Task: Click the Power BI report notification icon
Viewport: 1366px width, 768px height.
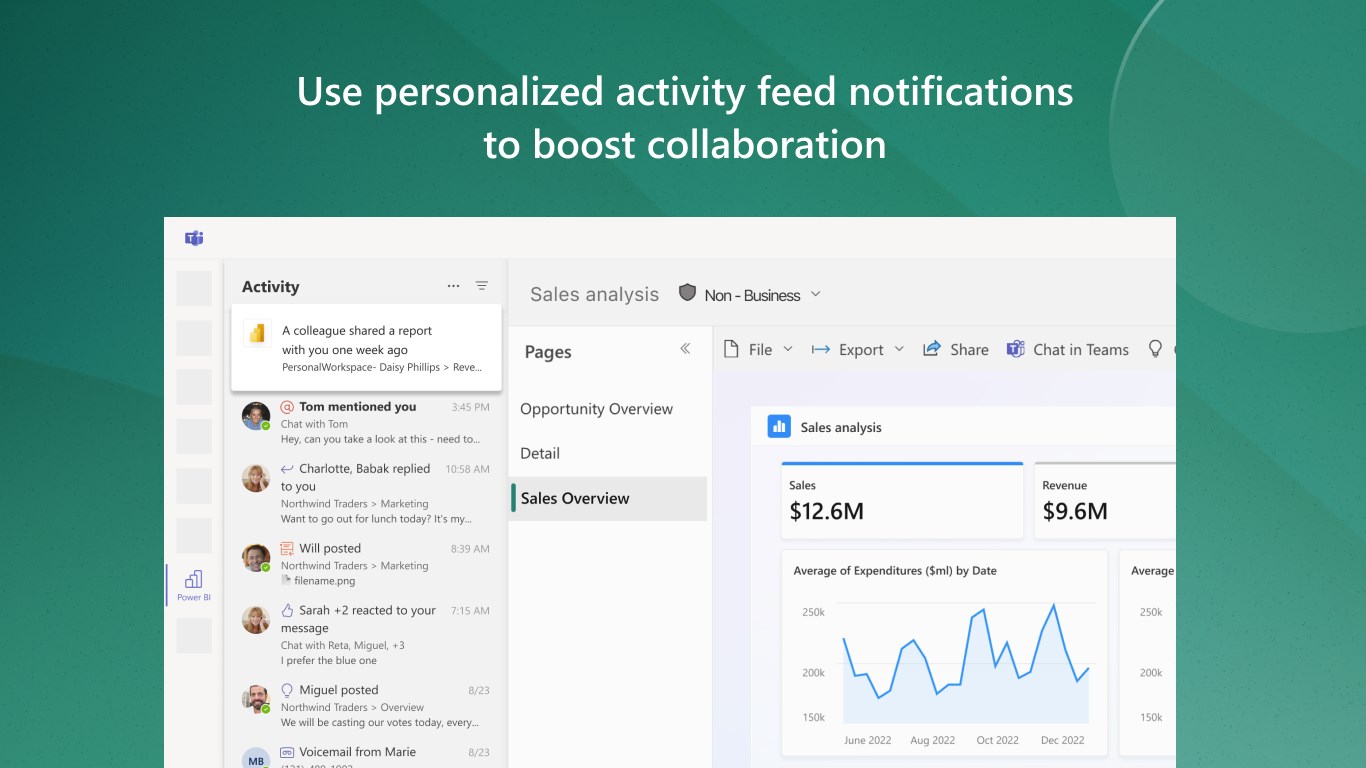Action: click(257, 334)
